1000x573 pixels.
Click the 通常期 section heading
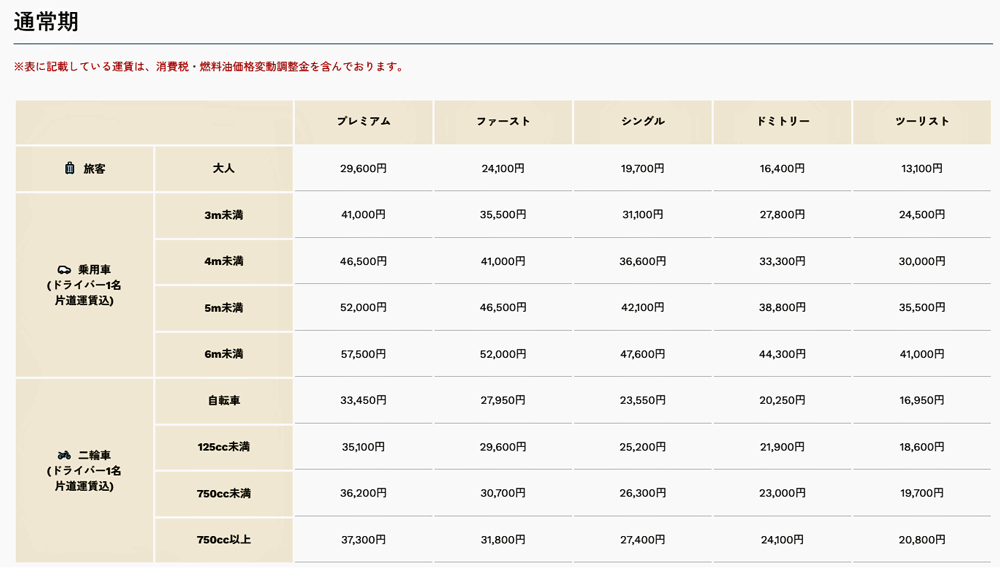[46, 21]
